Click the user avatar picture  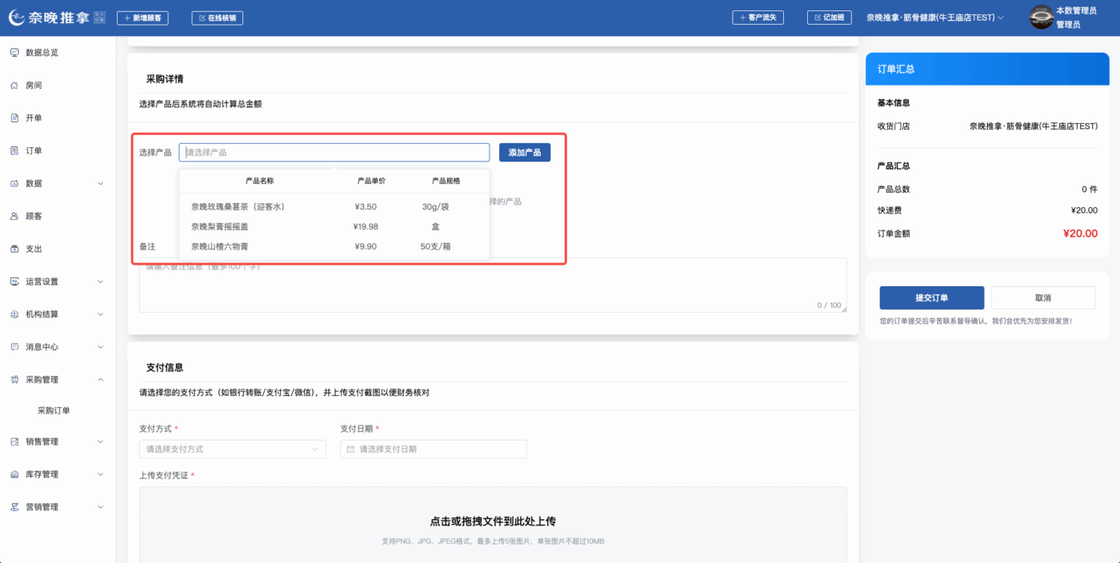(1041, 17)
